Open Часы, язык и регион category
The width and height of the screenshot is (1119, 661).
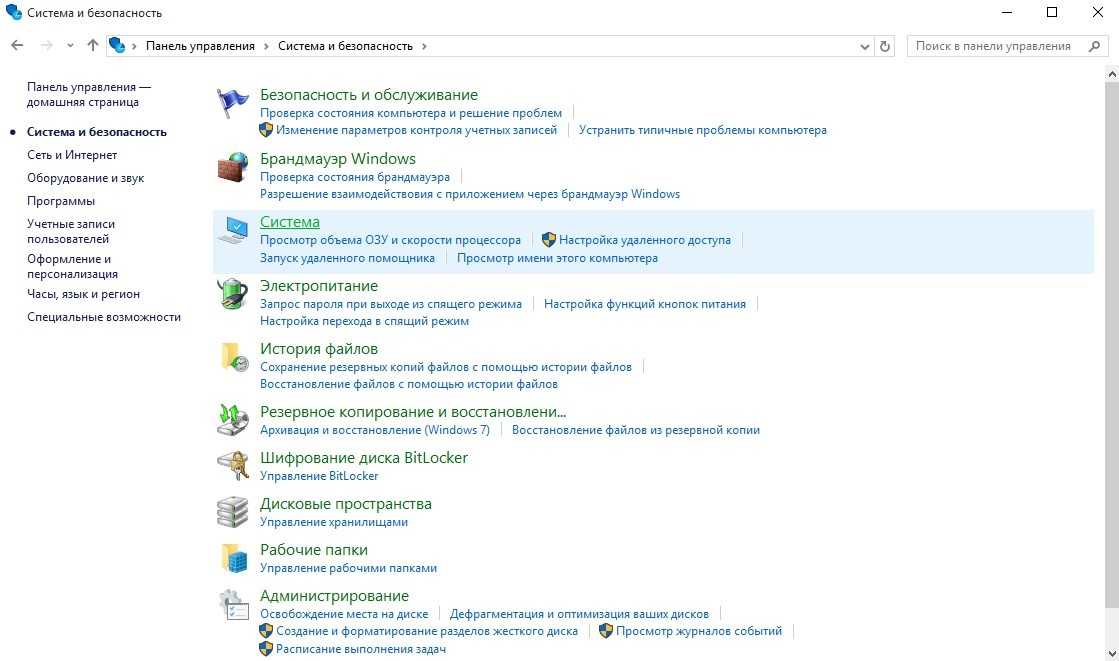coord(83,294)
